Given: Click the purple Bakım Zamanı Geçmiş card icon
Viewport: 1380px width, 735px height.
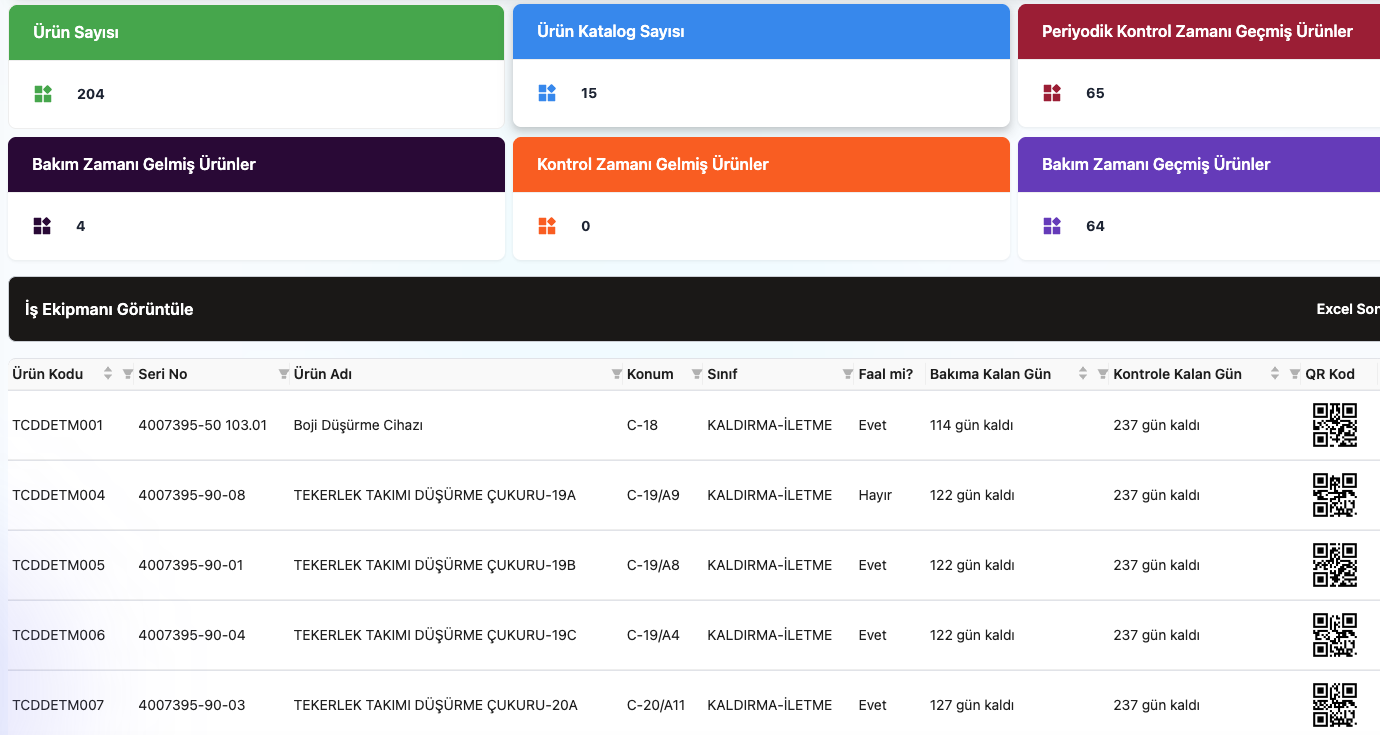Looking at the screenshot, I should point(1052,226).
